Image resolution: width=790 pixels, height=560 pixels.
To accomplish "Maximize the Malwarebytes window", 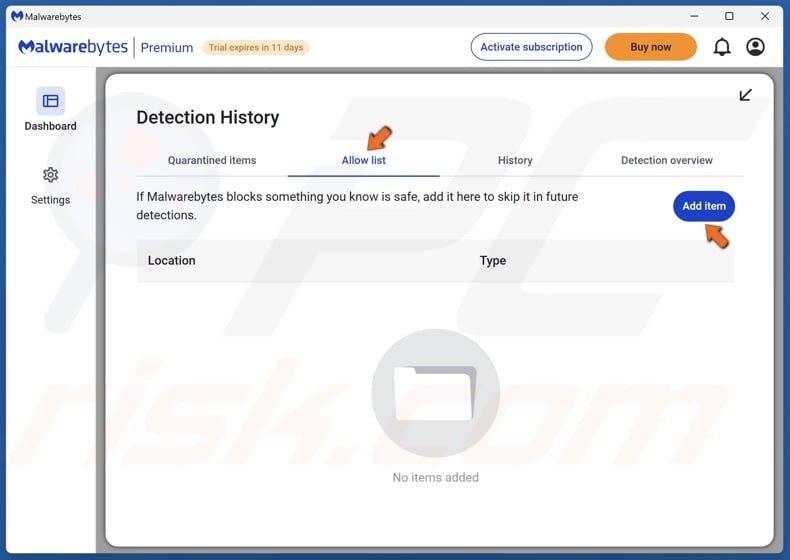I will point(729,16).
